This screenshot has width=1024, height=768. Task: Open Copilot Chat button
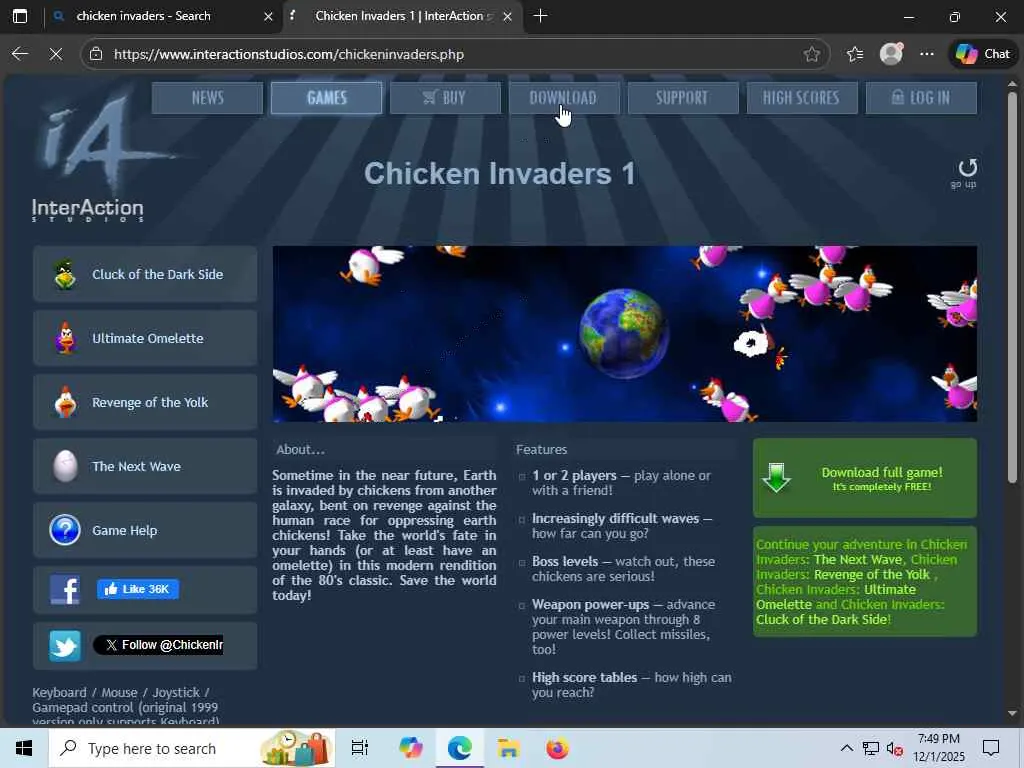(x=982, y=54)
